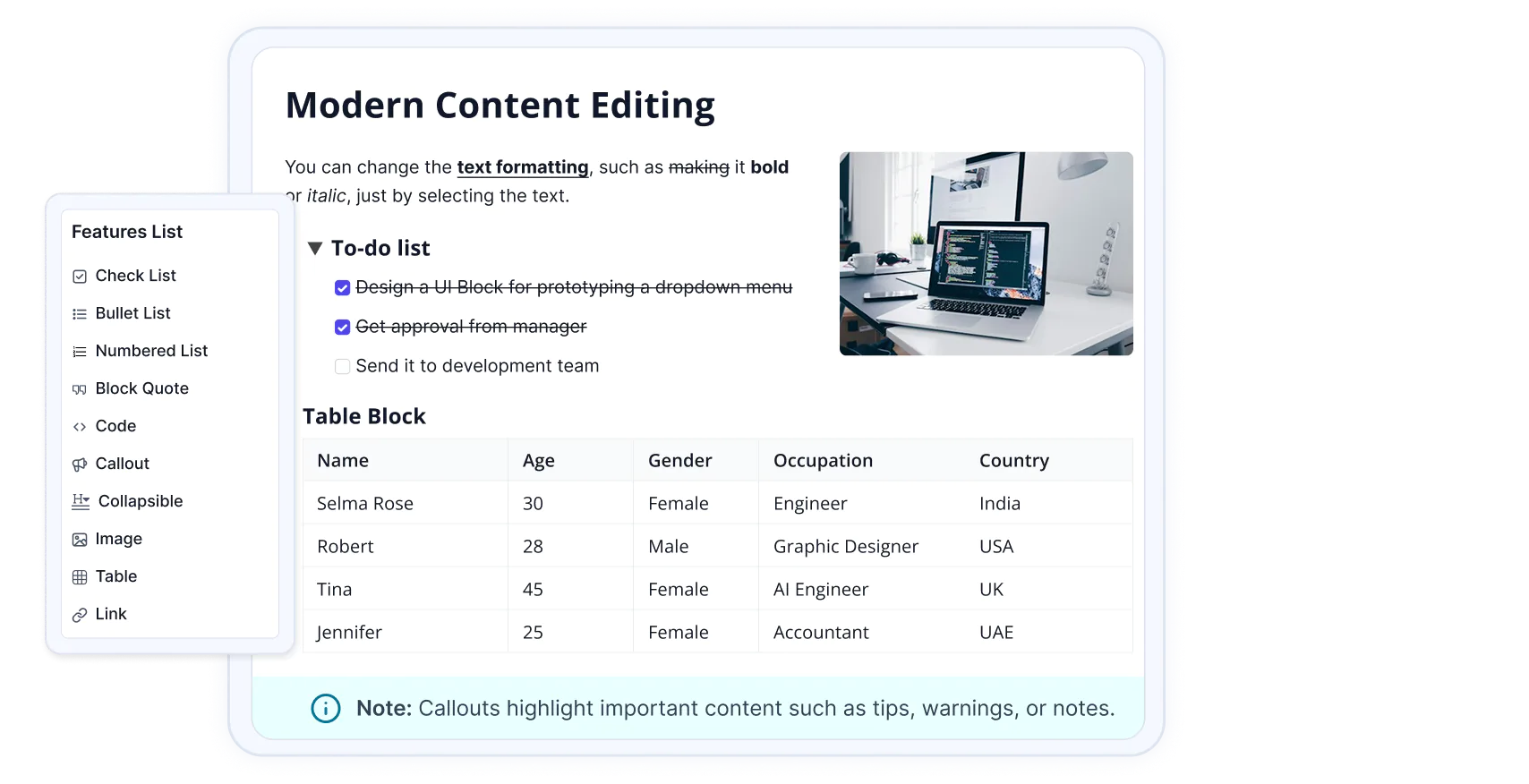Screen dimensions: 1529x784
Task: Click the Block Quote icon
Action: click(x=80, y=389)
